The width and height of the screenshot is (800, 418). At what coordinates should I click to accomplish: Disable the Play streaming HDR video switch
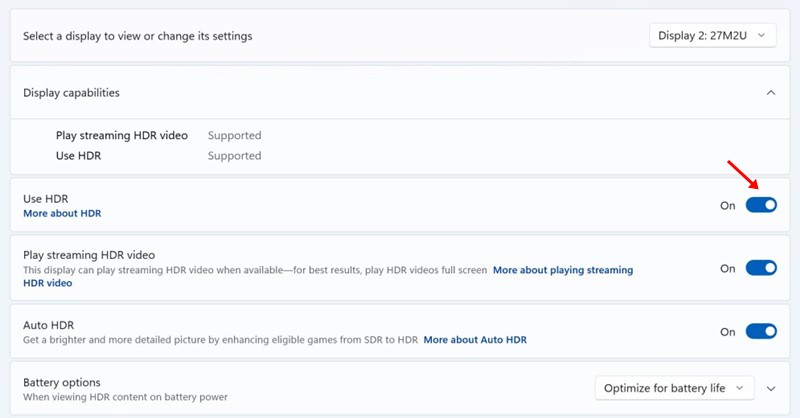[x=761, y=268]
